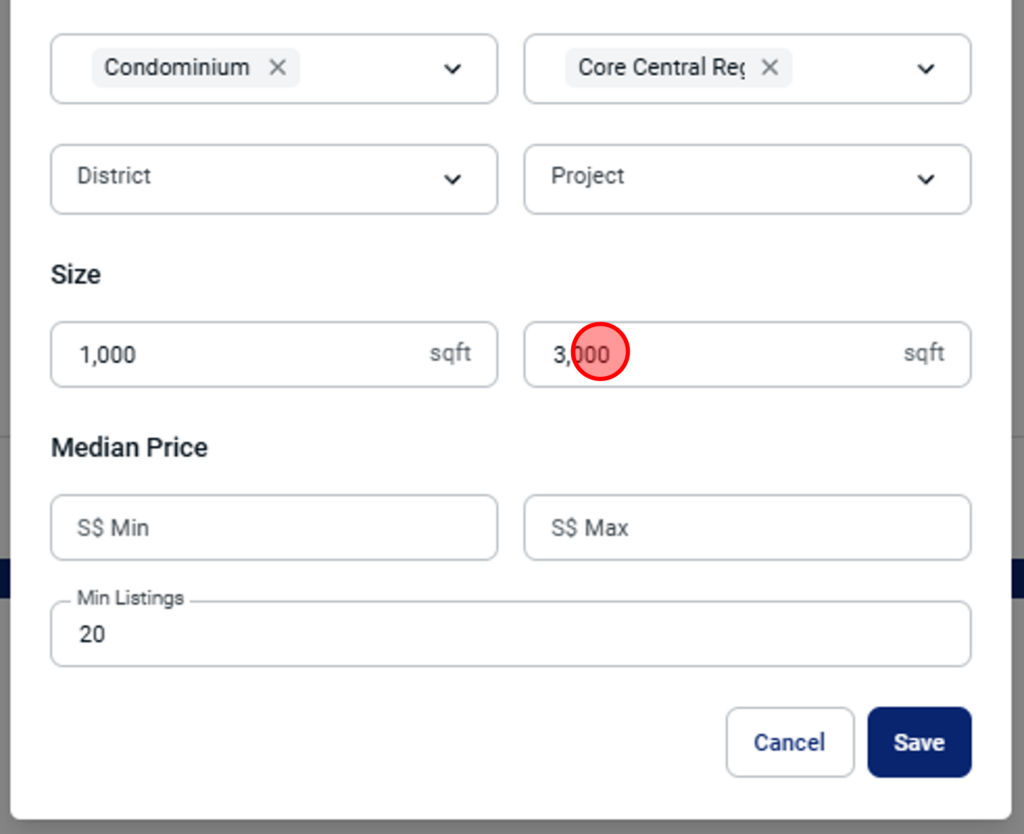Focus the maximum size field showing 3,000

[x=748, y=354]
